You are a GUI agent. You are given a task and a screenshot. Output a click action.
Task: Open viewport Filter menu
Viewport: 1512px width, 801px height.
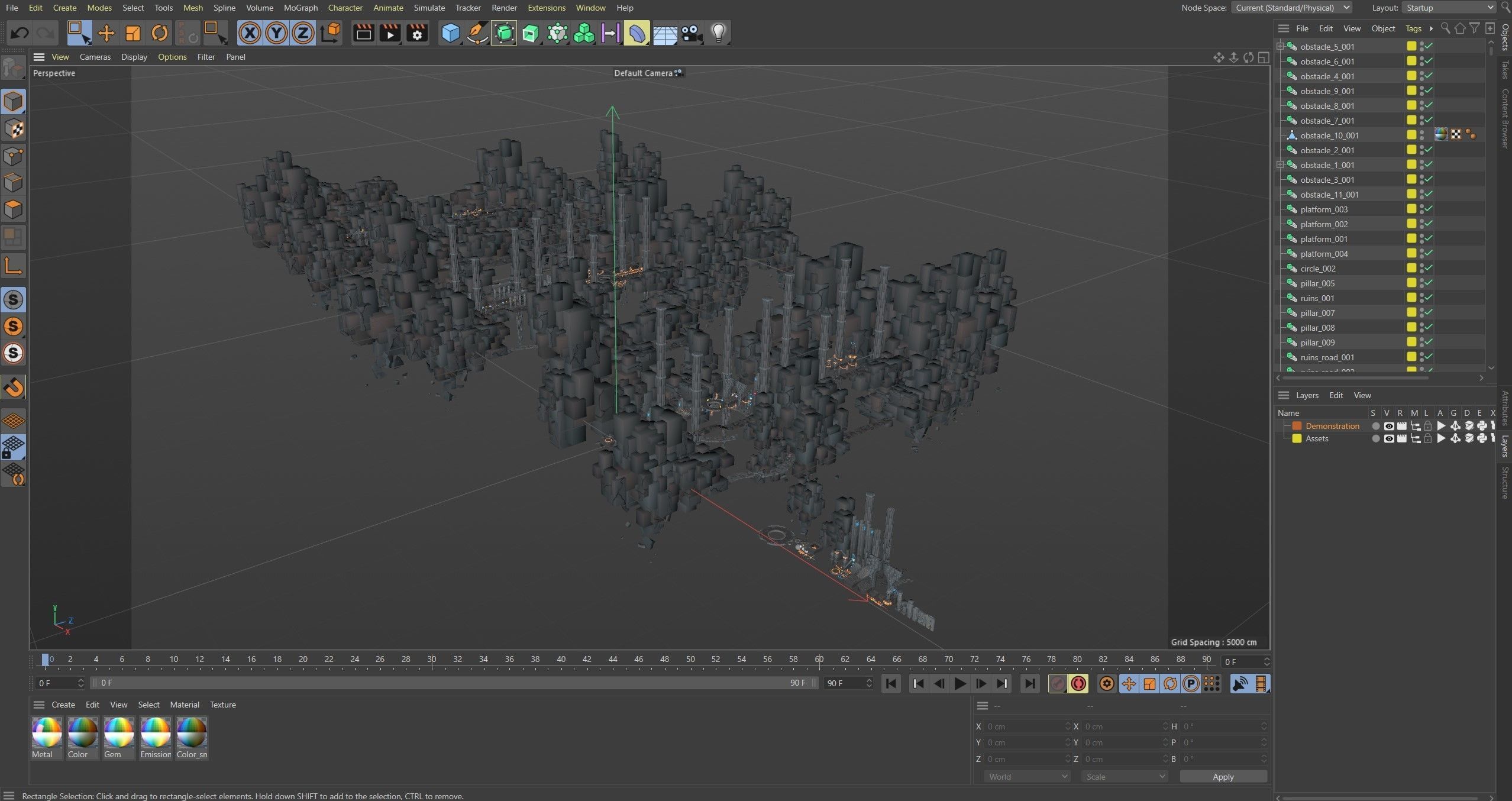(x=206, y=57)
